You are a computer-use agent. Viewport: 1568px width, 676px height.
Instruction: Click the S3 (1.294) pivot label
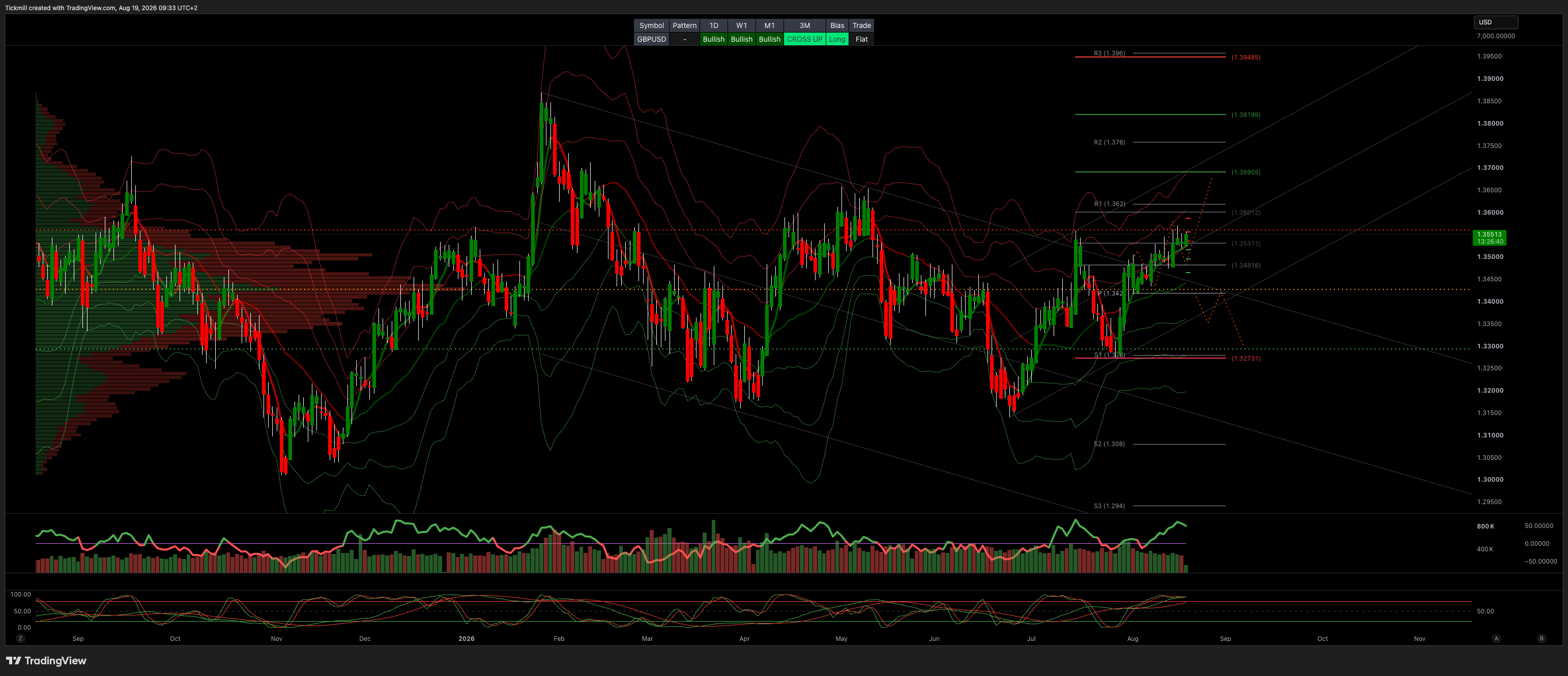tap(1109, 506)
